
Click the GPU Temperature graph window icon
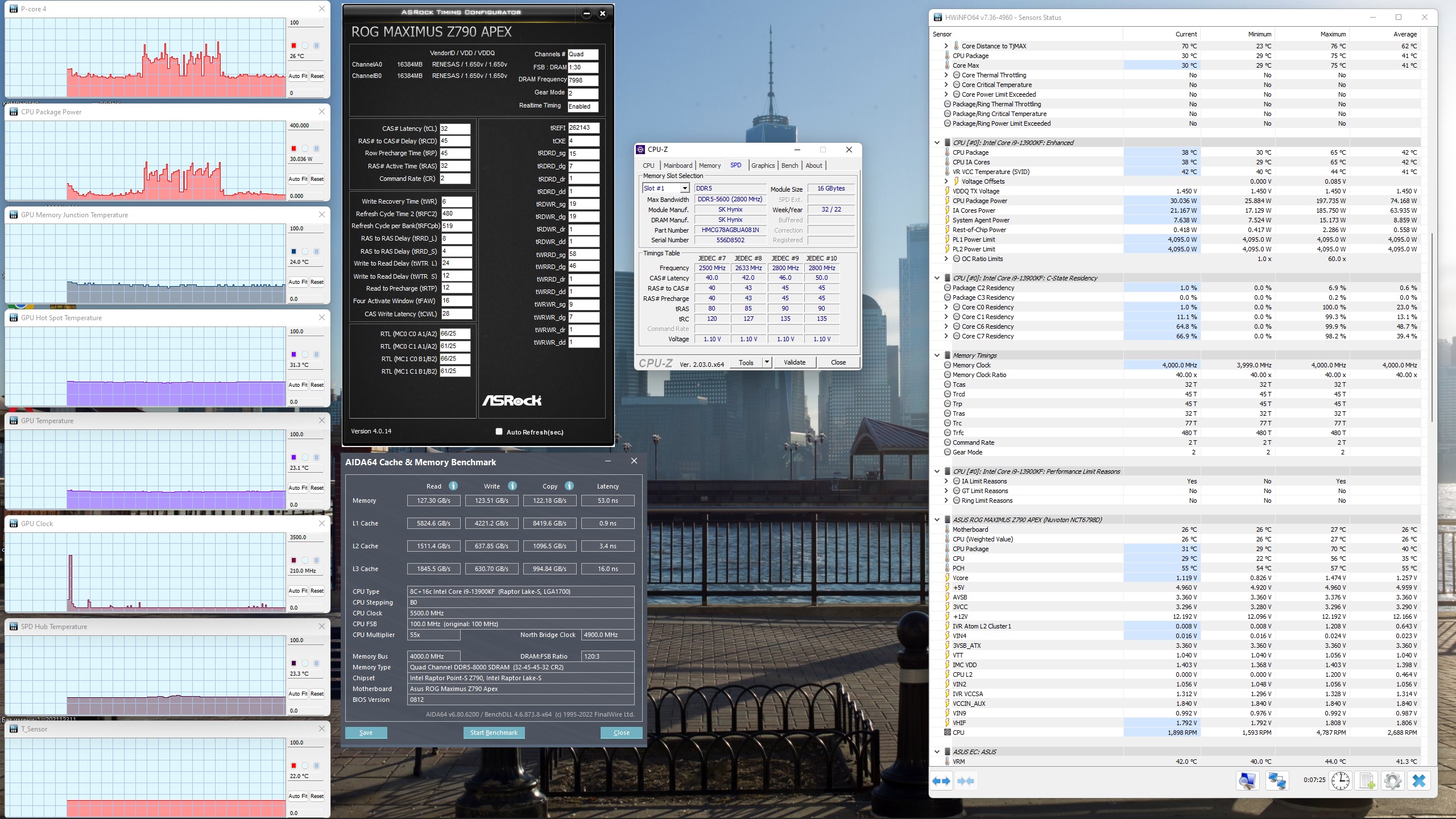coord(14,421)
